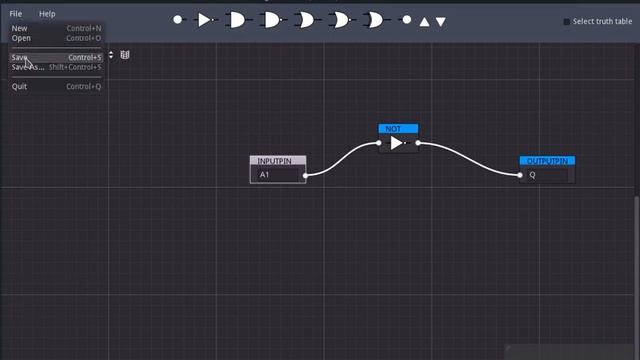
Task: Choose New from the File menu
Action: pos(56,28)
